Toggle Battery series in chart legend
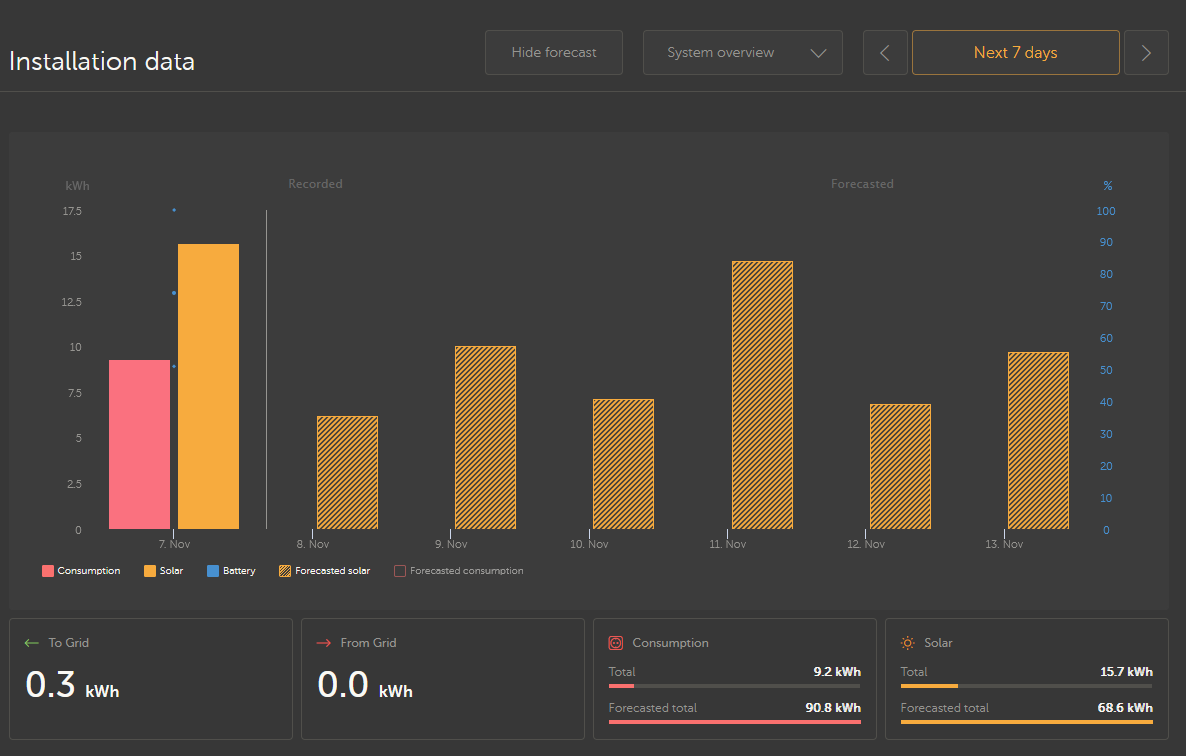Image resolution: width=1186 pixels, height=756 pixels. [231, 571]
